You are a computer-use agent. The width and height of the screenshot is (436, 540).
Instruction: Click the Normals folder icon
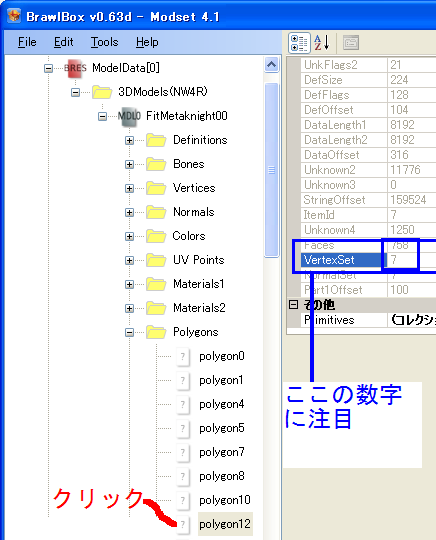[156, 212]
